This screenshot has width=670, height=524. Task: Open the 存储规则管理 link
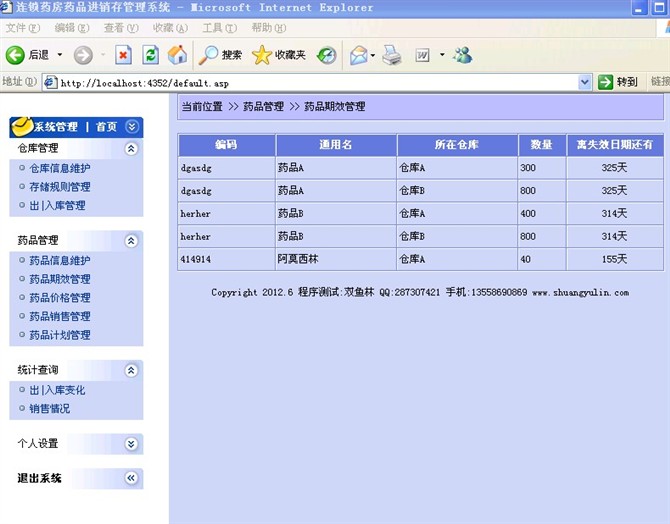(60, 187)
